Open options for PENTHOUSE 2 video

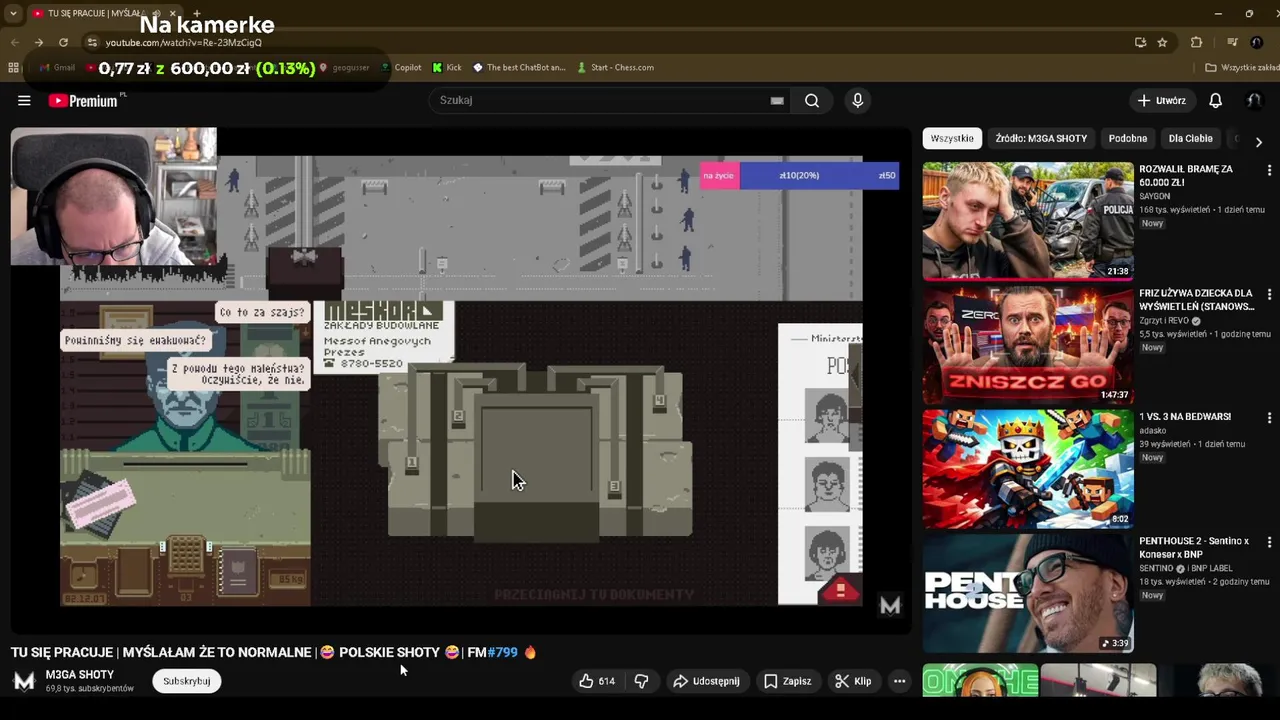(1269, 542)
